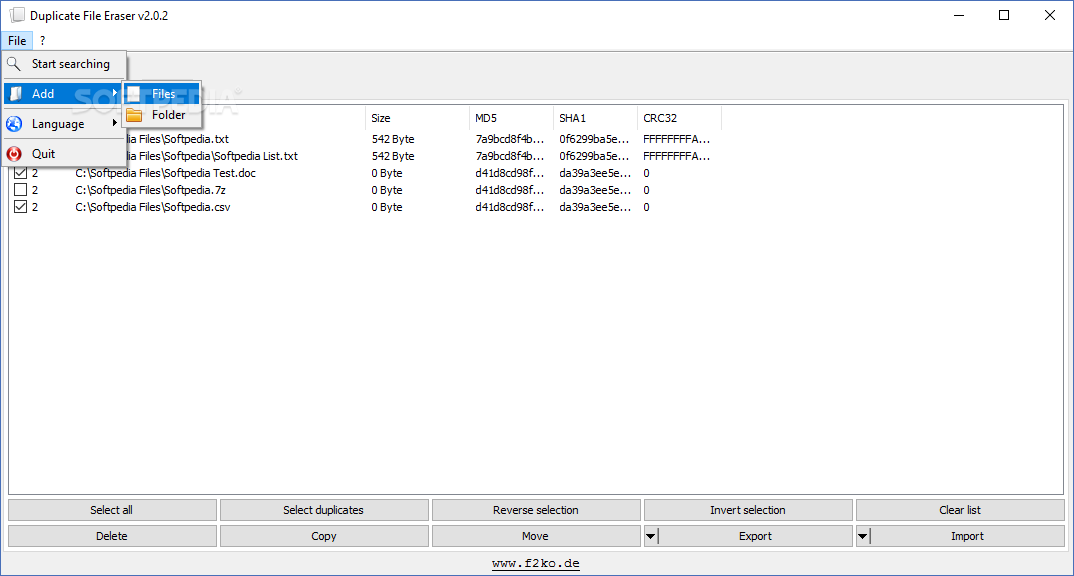Viewport: 1074px width, 576px height.
Task: Click the Export button
Action: tap(755, 536)
